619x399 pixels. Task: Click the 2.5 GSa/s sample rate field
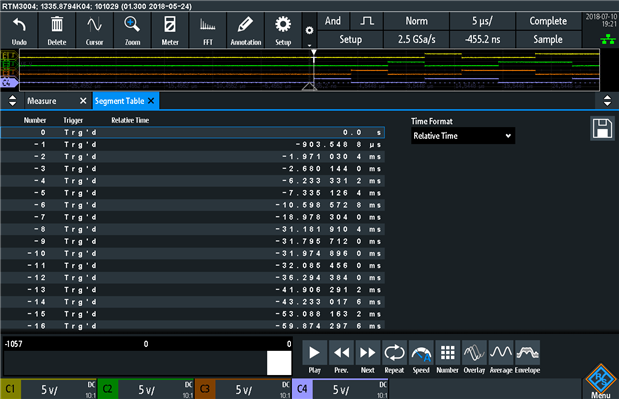[x=416, y=39]
